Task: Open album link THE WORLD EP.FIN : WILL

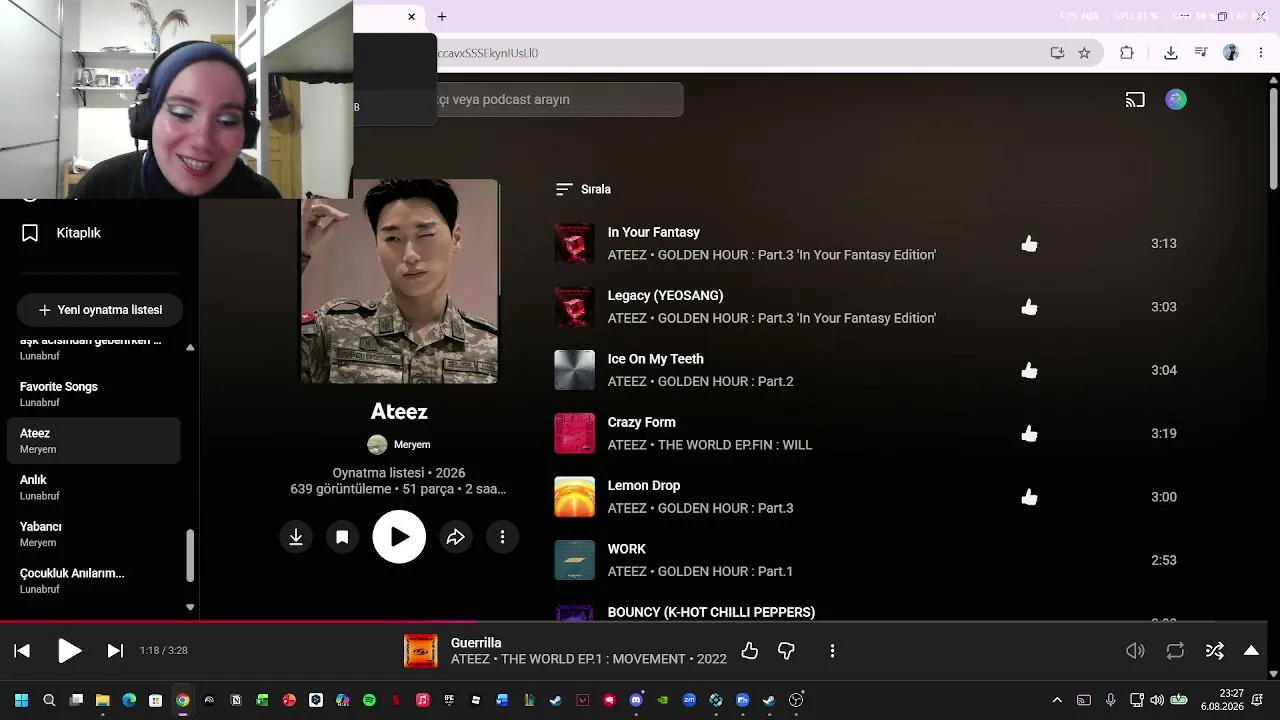Action: pos(735,445)
